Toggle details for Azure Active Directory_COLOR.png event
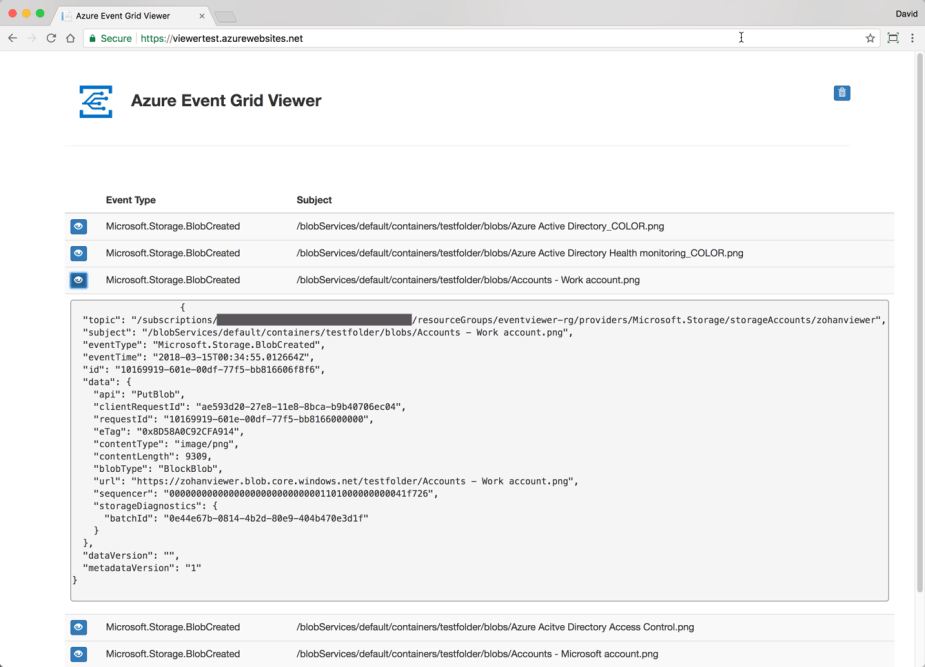The image size is (925, 667). point(78,226)
